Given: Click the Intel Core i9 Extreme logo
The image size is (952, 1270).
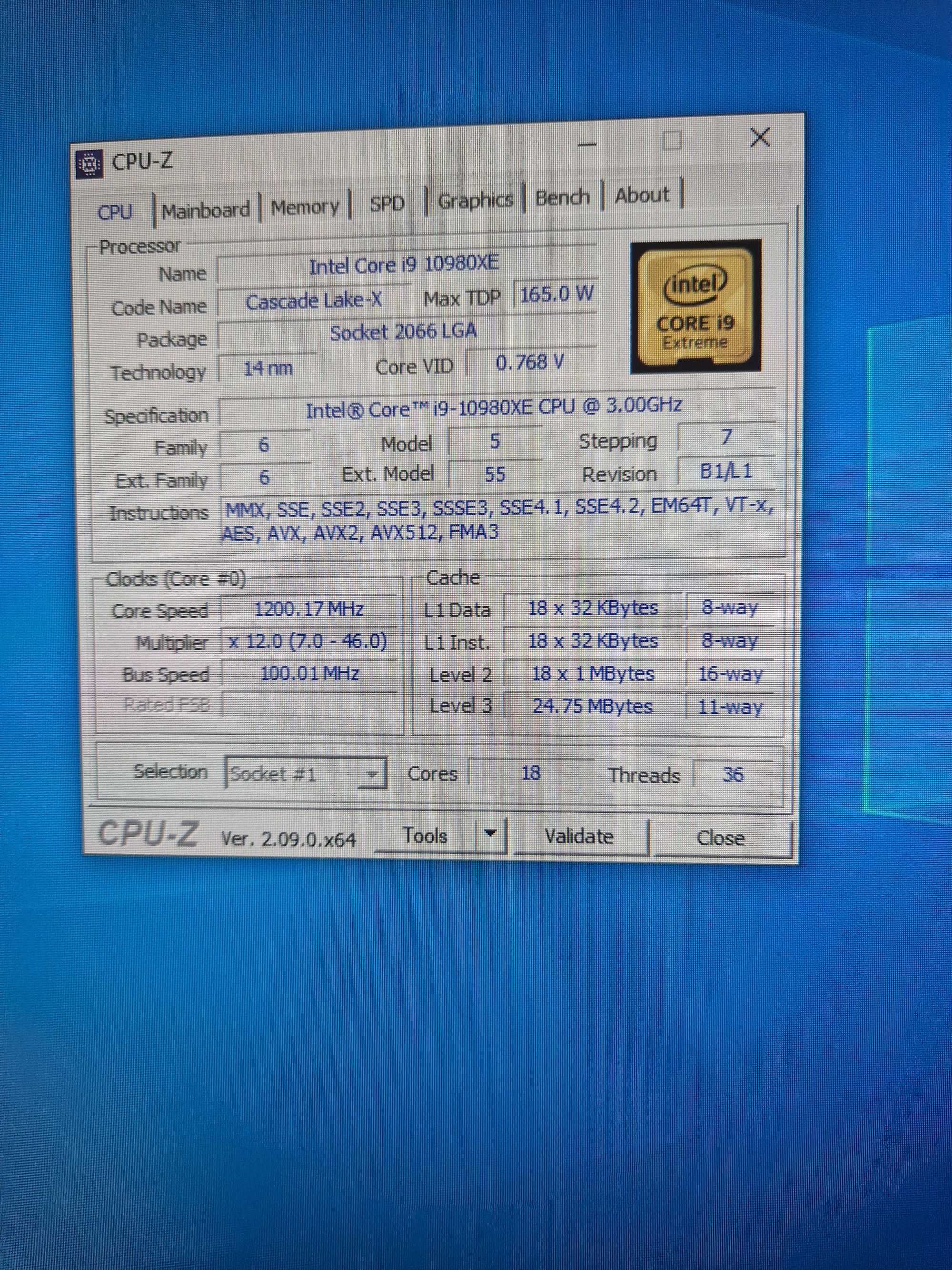Looking at the screenshot, I should 696,307.
